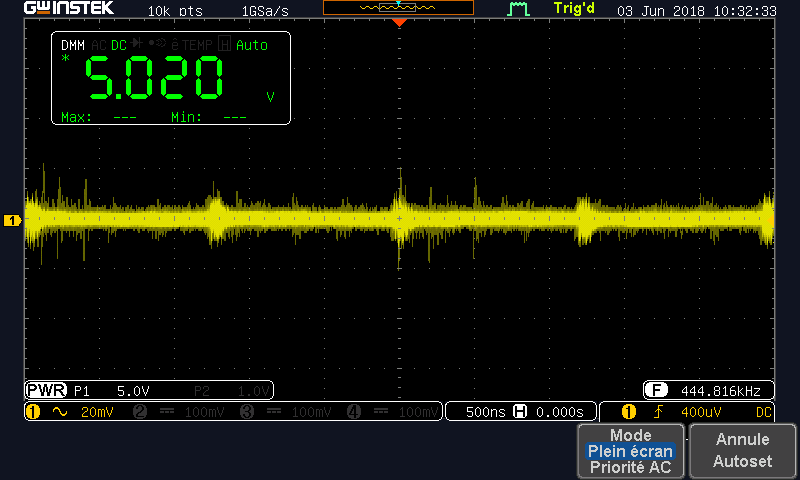
Task: Select the H horizontal position icon
Action: click(520, 411)
